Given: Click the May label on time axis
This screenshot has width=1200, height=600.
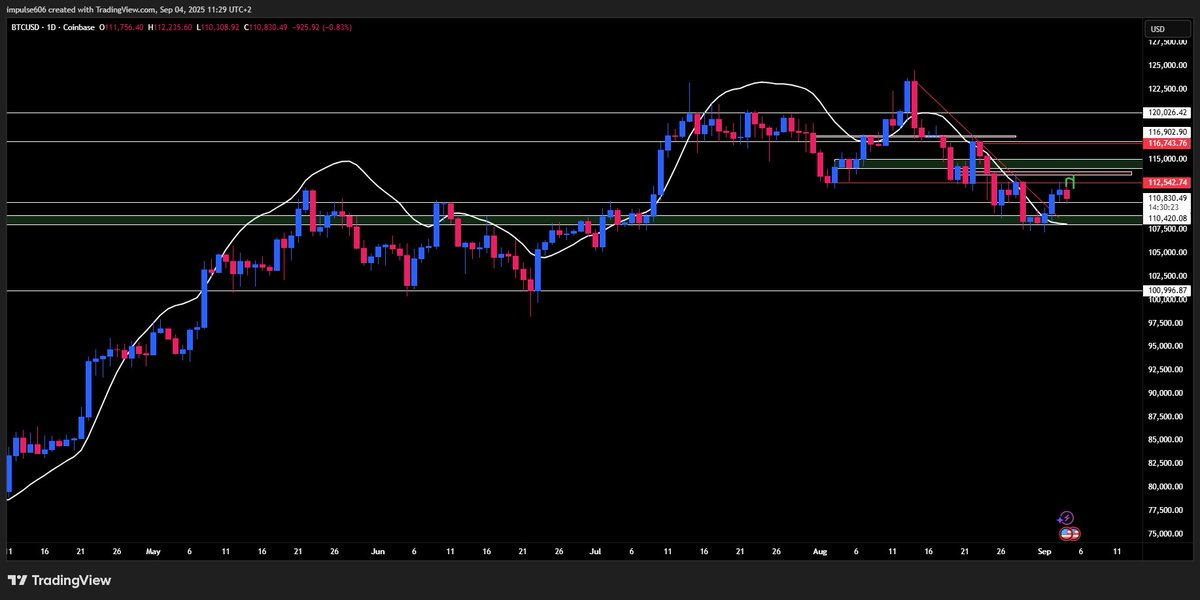Looking at the screenshot, I should 153,550.
